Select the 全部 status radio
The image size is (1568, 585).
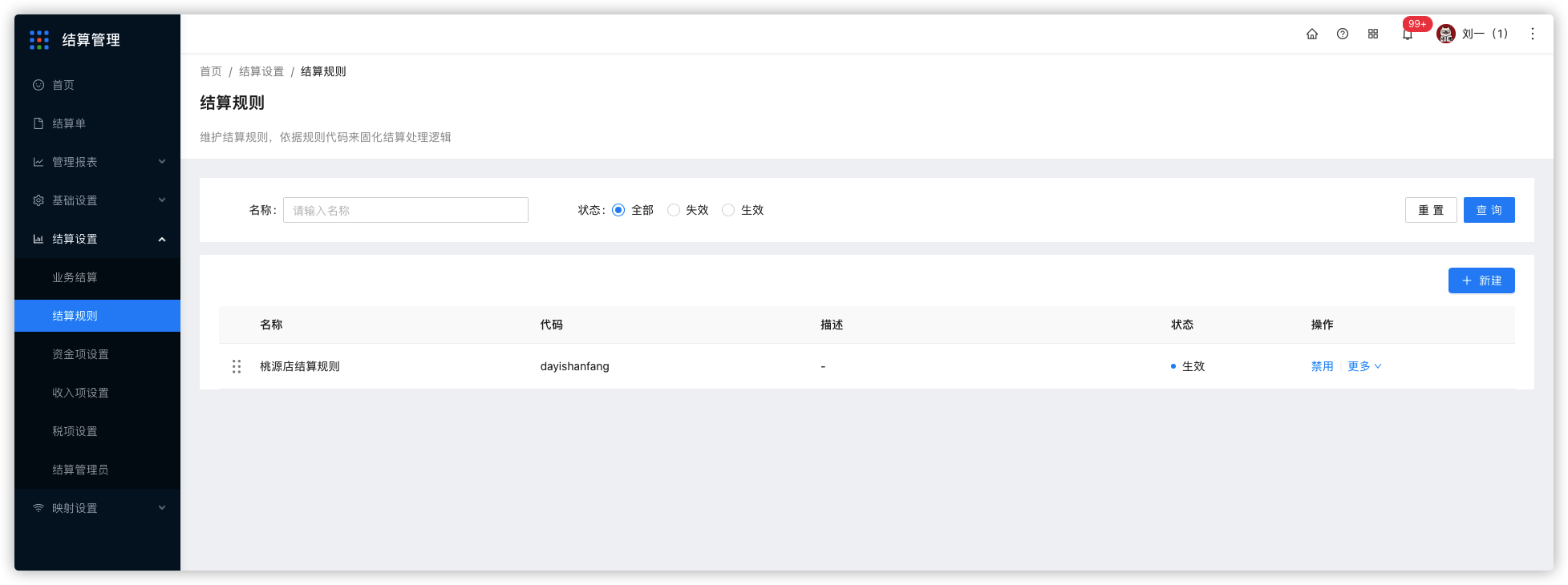(618, 210)
